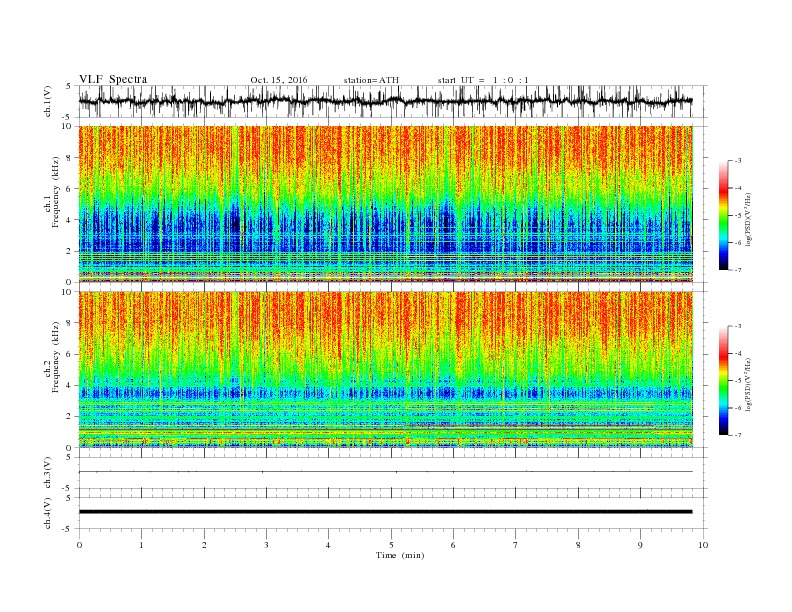Click the thick ch.4 voltage trace band
The image size is (792, 612).
385,512
